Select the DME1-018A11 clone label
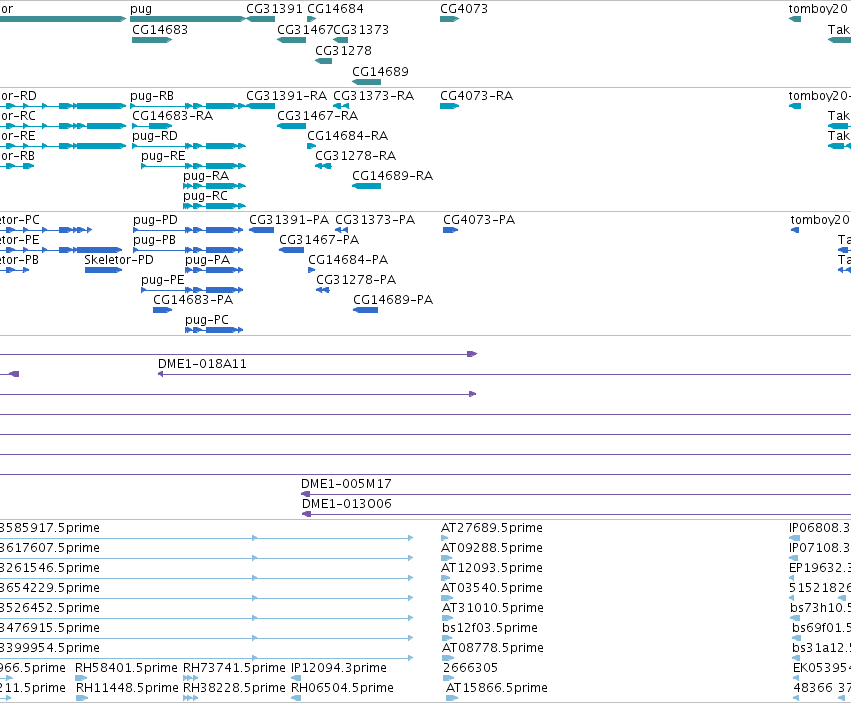The image size is (851, 703). (202, 364)
